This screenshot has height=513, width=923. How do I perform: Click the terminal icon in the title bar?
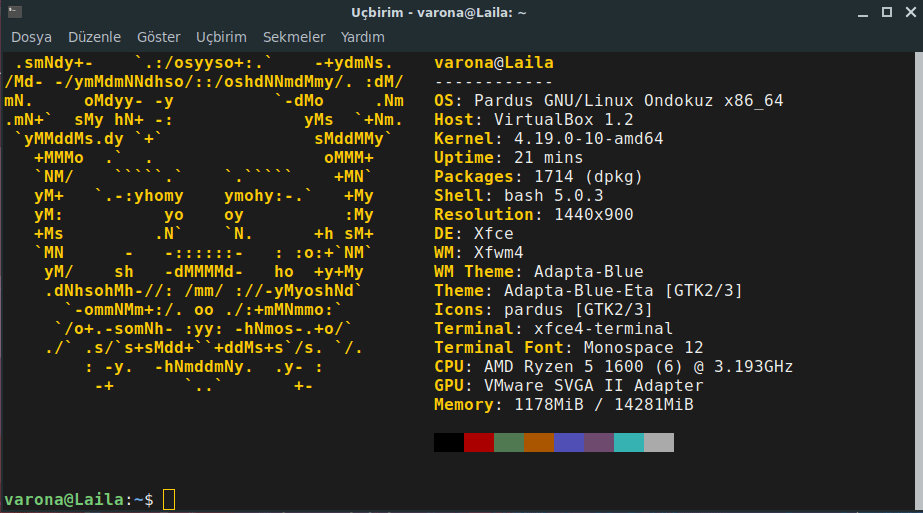coord(15,12)
